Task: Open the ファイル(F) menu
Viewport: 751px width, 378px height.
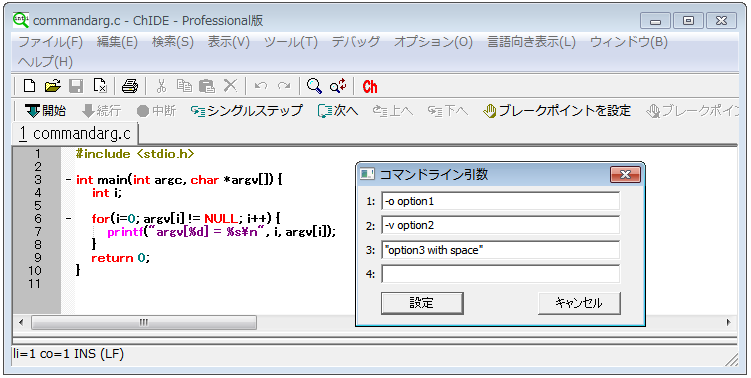Action: point(51,42)
